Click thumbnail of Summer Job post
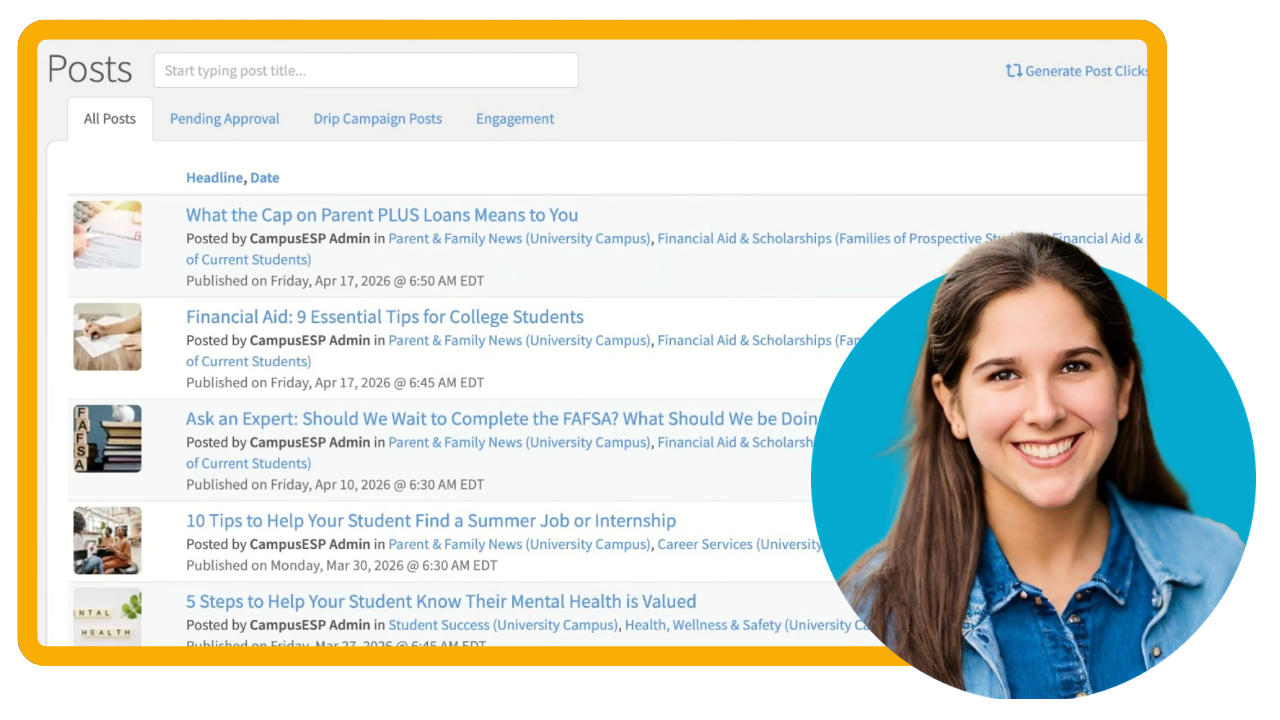This screenshot has height=720, width=1280. pyautogui.click(x=107, y=541)
